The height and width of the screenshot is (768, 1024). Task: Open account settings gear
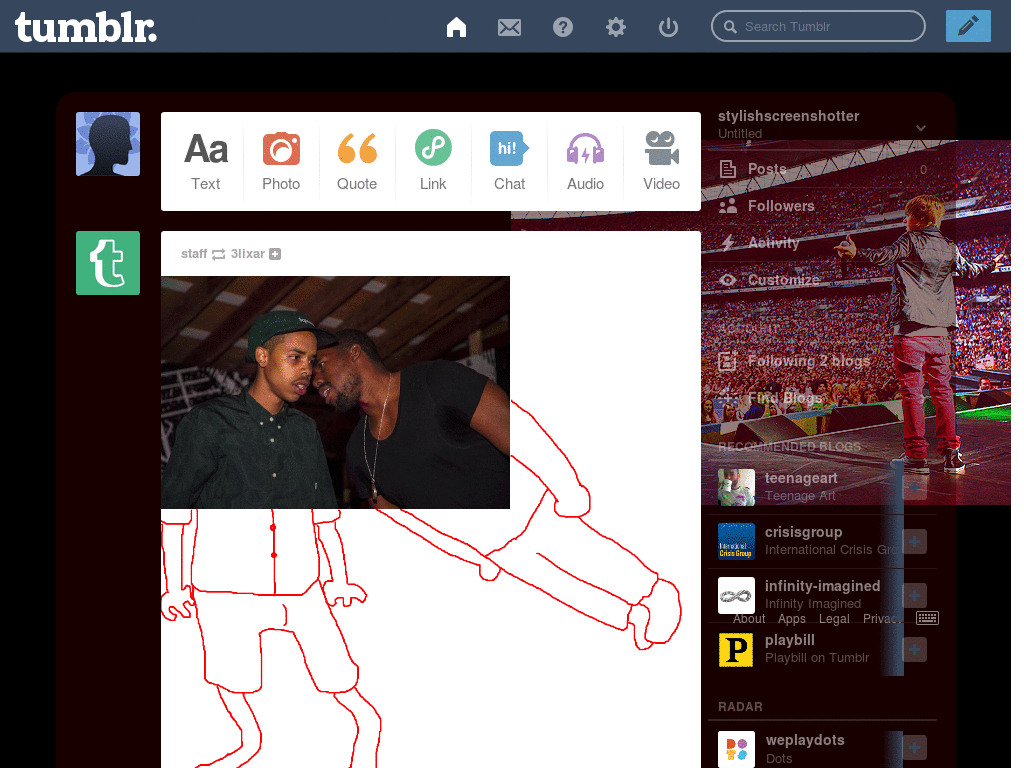pos(615,27)
